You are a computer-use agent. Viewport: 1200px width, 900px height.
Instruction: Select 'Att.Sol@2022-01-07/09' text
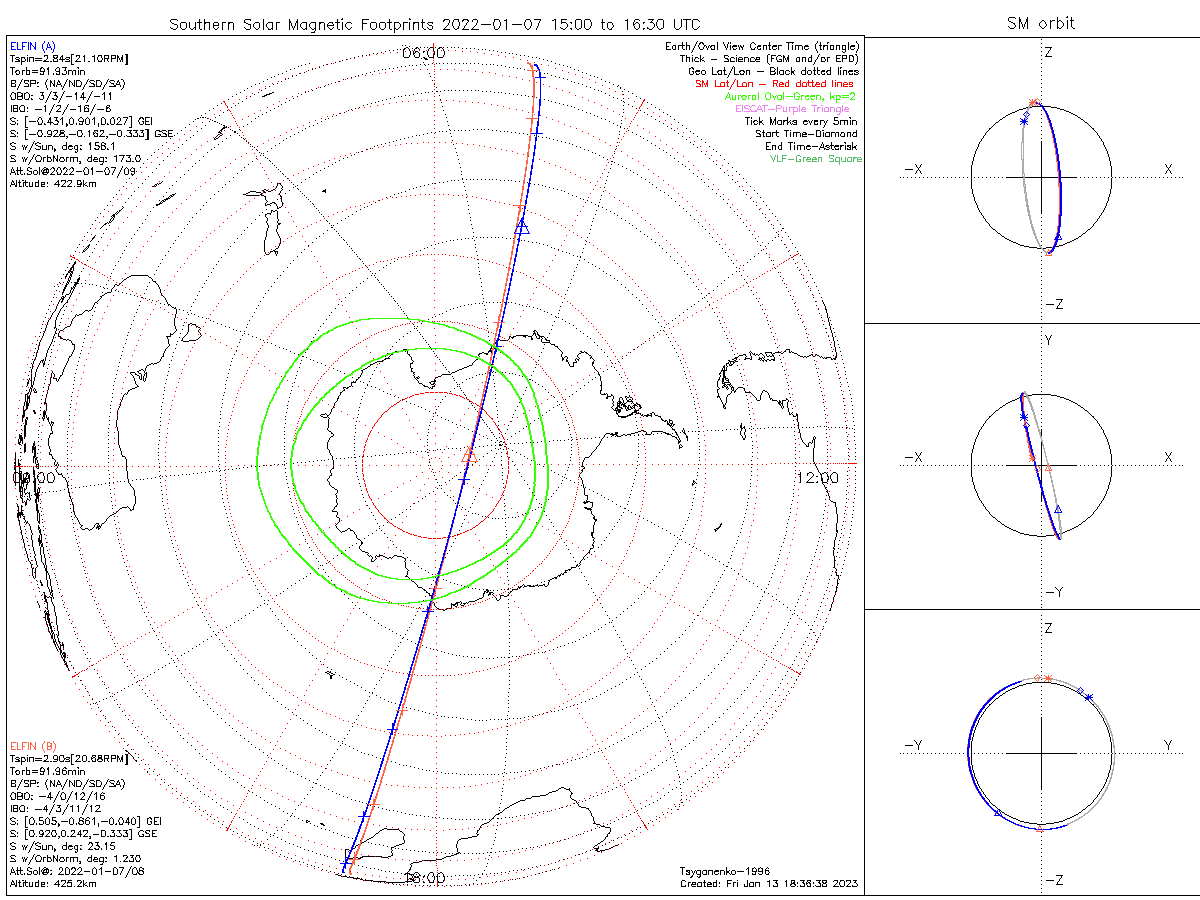[72, 171]
